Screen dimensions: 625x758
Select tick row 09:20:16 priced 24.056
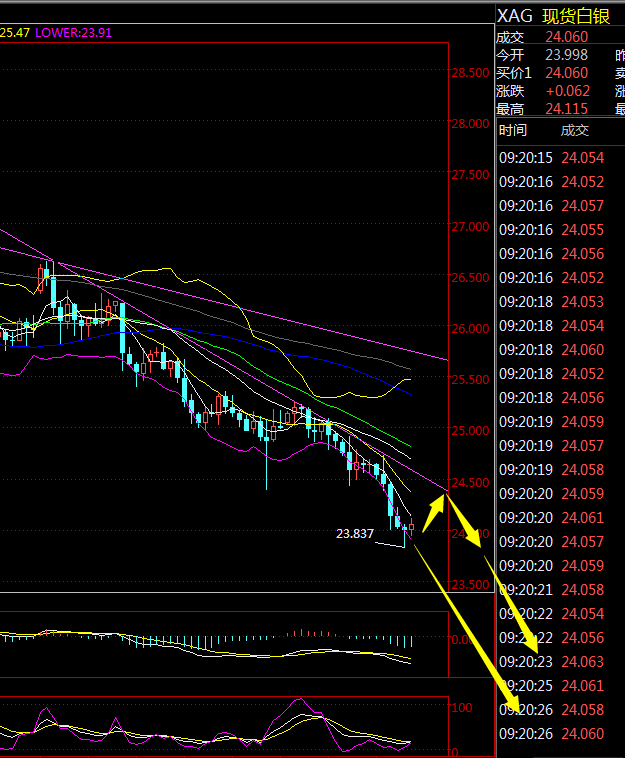(x=552, y=254)
